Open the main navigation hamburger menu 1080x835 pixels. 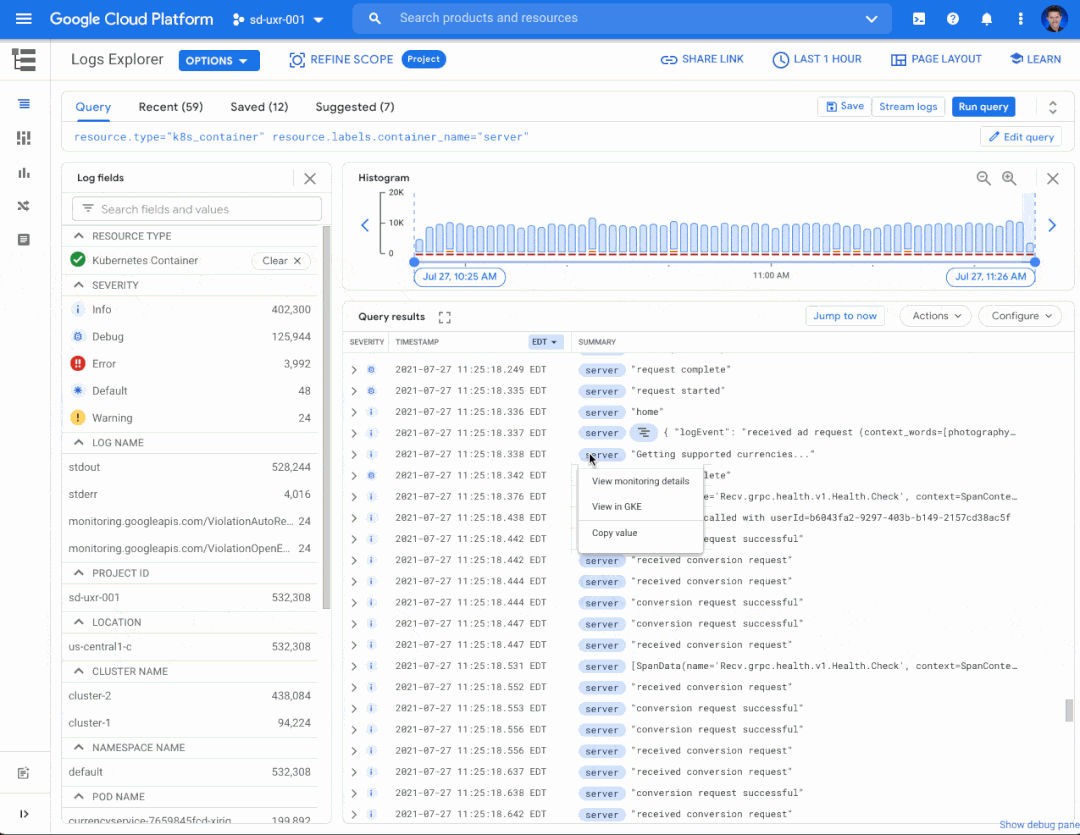point(23,19)
